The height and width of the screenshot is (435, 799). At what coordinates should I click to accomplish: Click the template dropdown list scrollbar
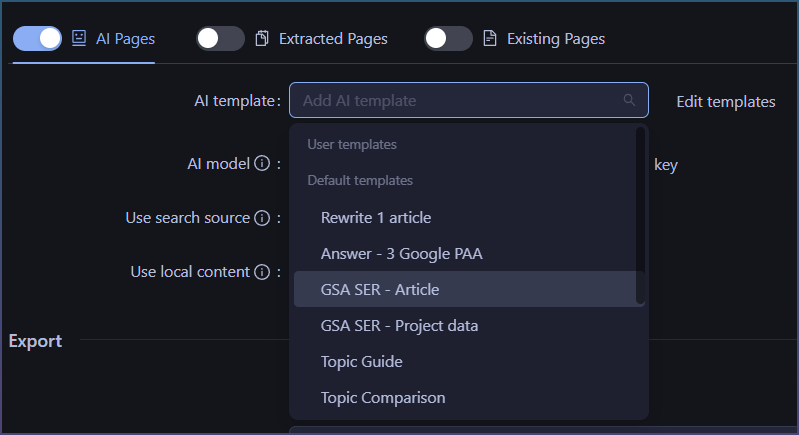point(640,215)
